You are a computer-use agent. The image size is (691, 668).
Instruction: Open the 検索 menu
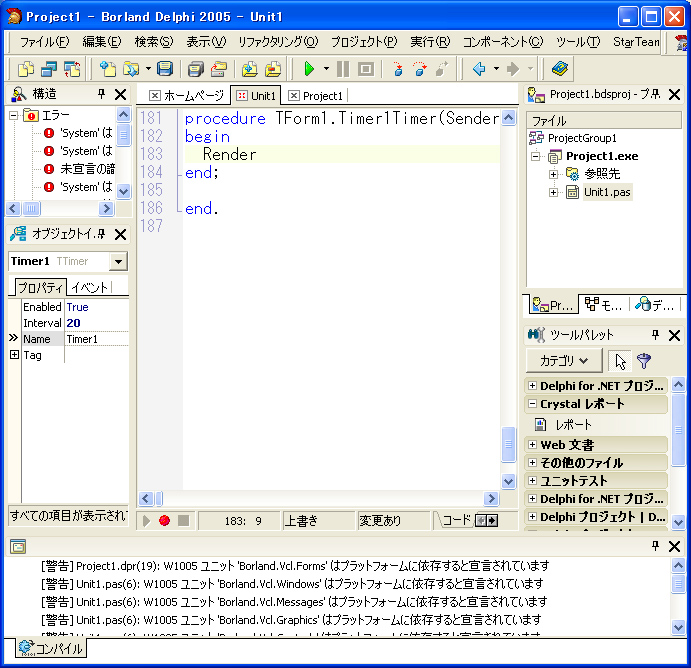[x=154, y=42]
